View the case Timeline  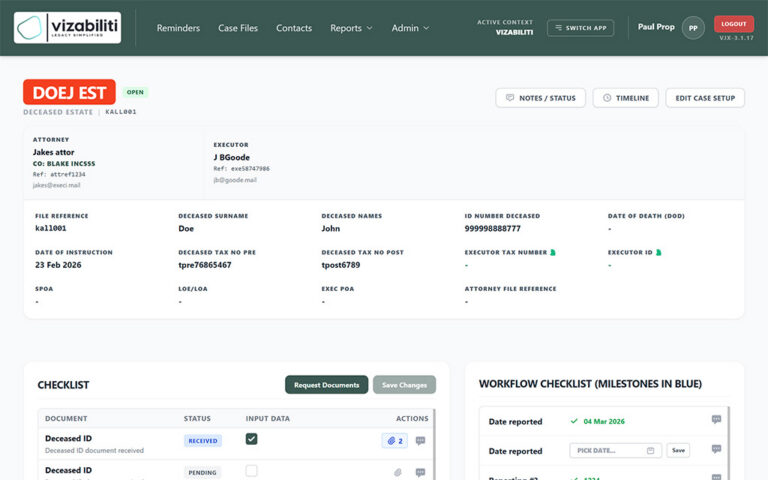(x=625, y=98)
